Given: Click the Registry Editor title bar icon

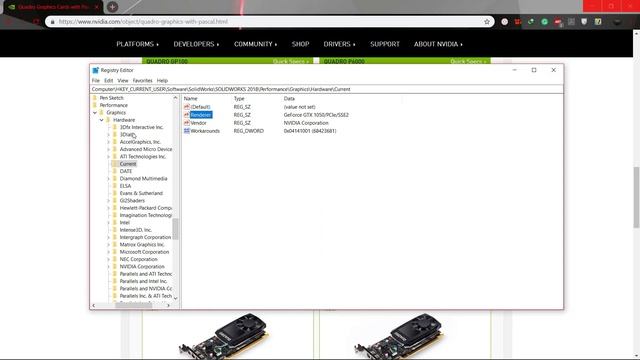Looking at the screenshot, I should 96,70.
